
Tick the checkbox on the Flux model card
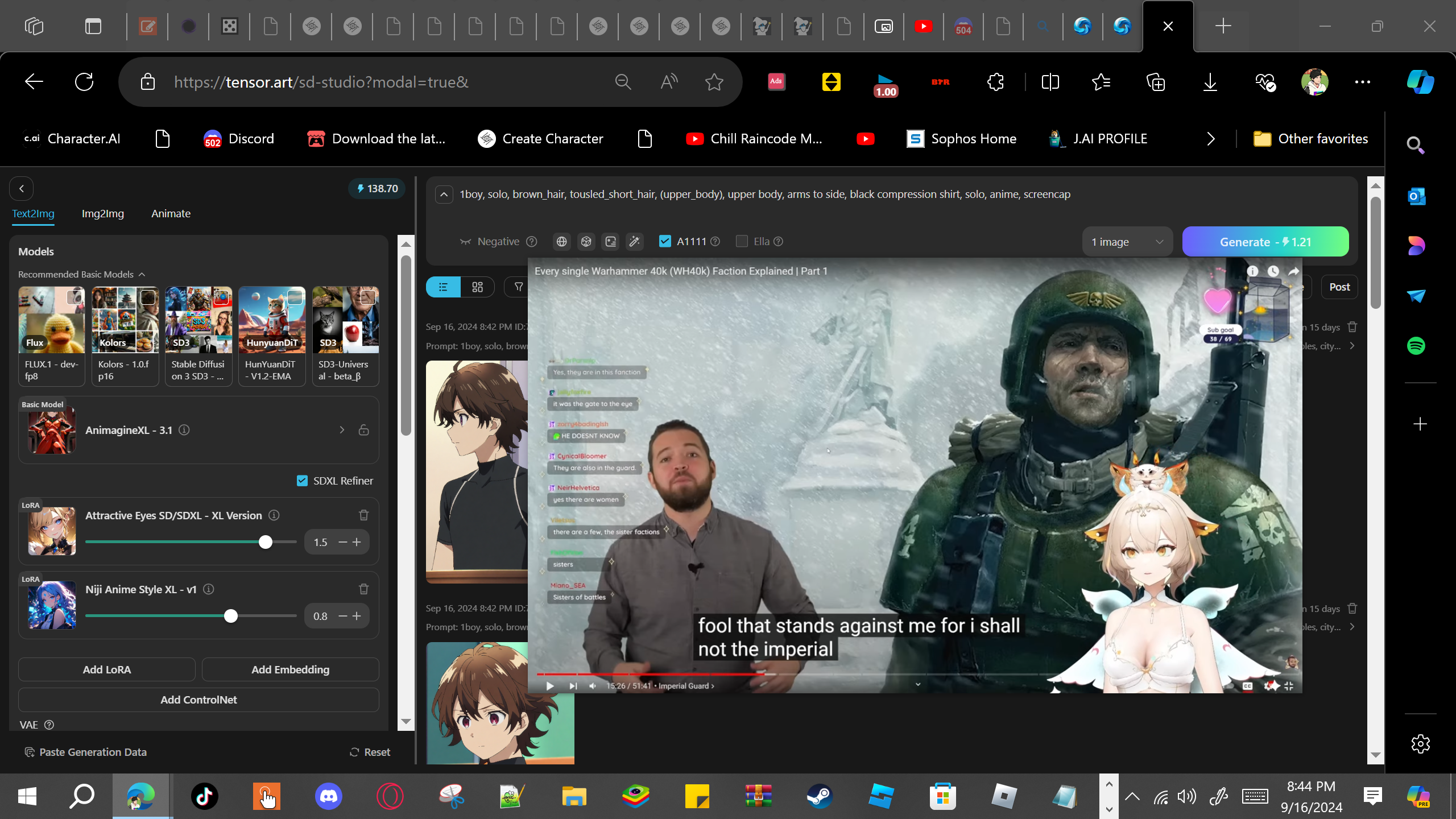tap(74, 297)
